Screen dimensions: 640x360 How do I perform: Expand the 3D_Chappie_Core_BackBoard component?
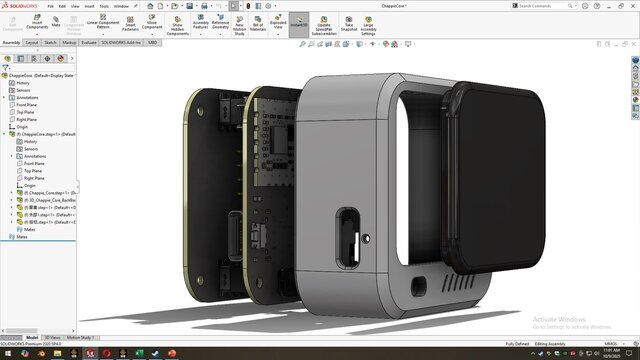point(12,200)
